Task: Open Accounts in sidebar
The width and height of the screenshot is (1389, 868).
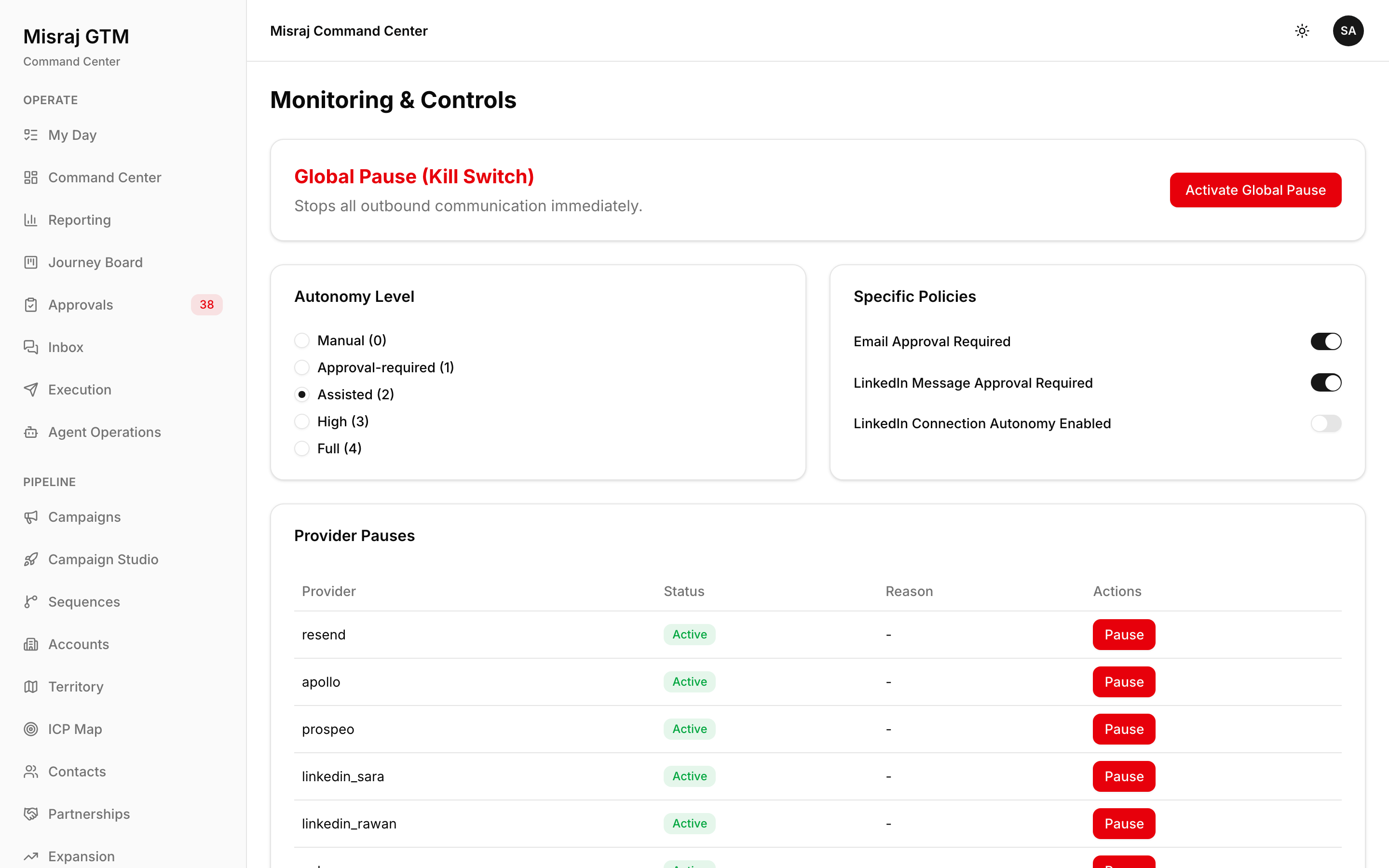Action: click(x=123, y=644)
